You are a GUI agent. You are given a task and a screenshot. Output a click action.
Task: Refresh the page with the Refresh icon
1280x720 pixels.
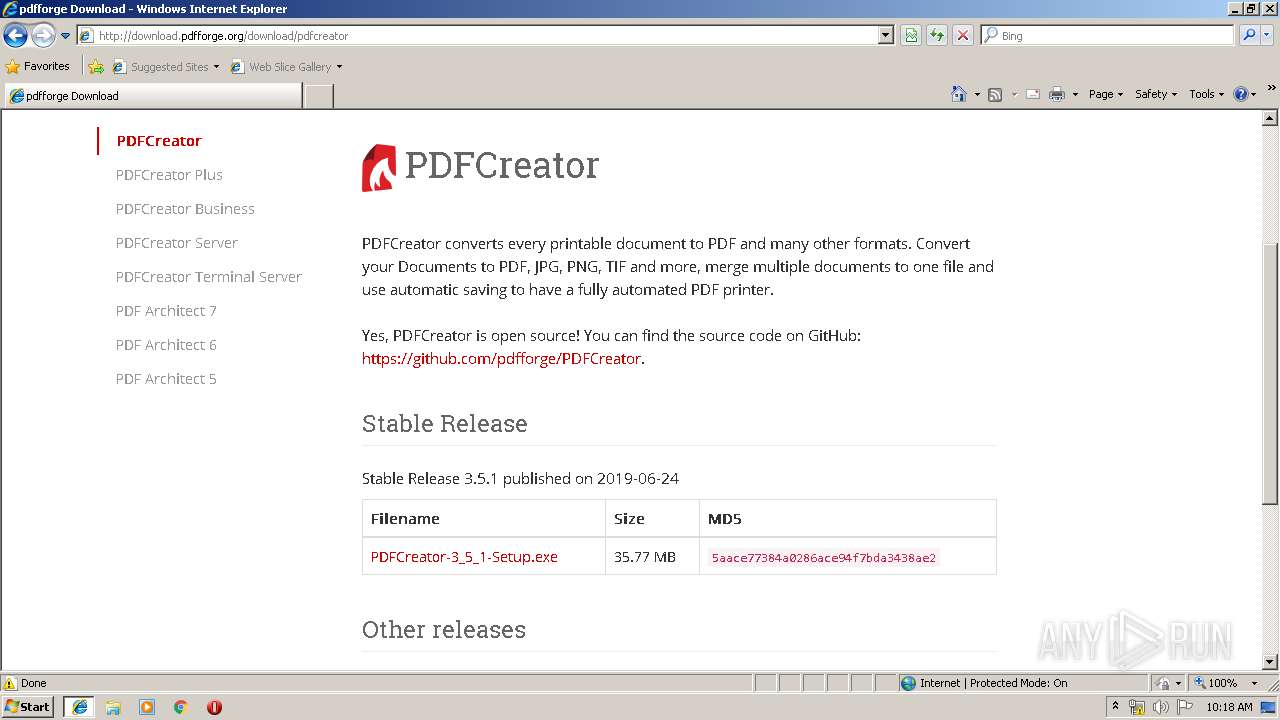(x=937, y=36)
